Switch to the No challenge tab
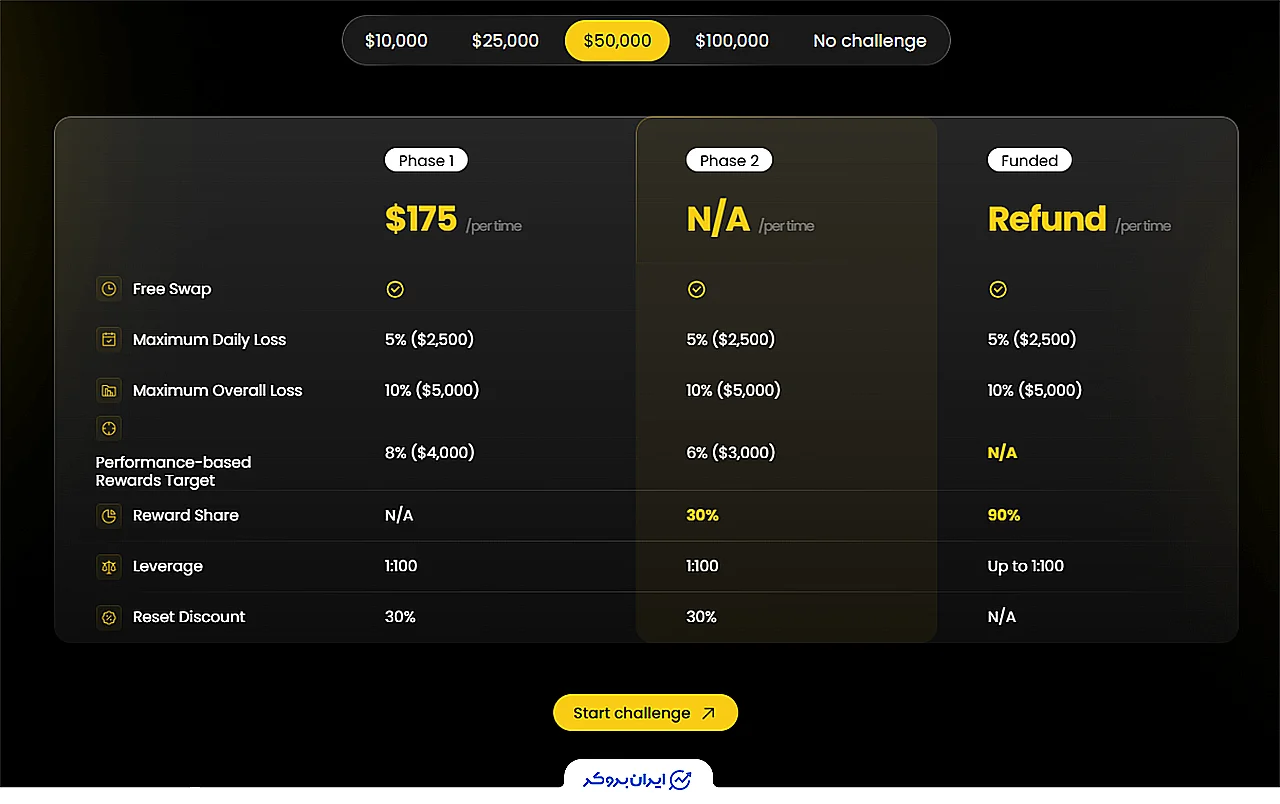The height and width of the screenshot is (804, 1280). [870, 41]
